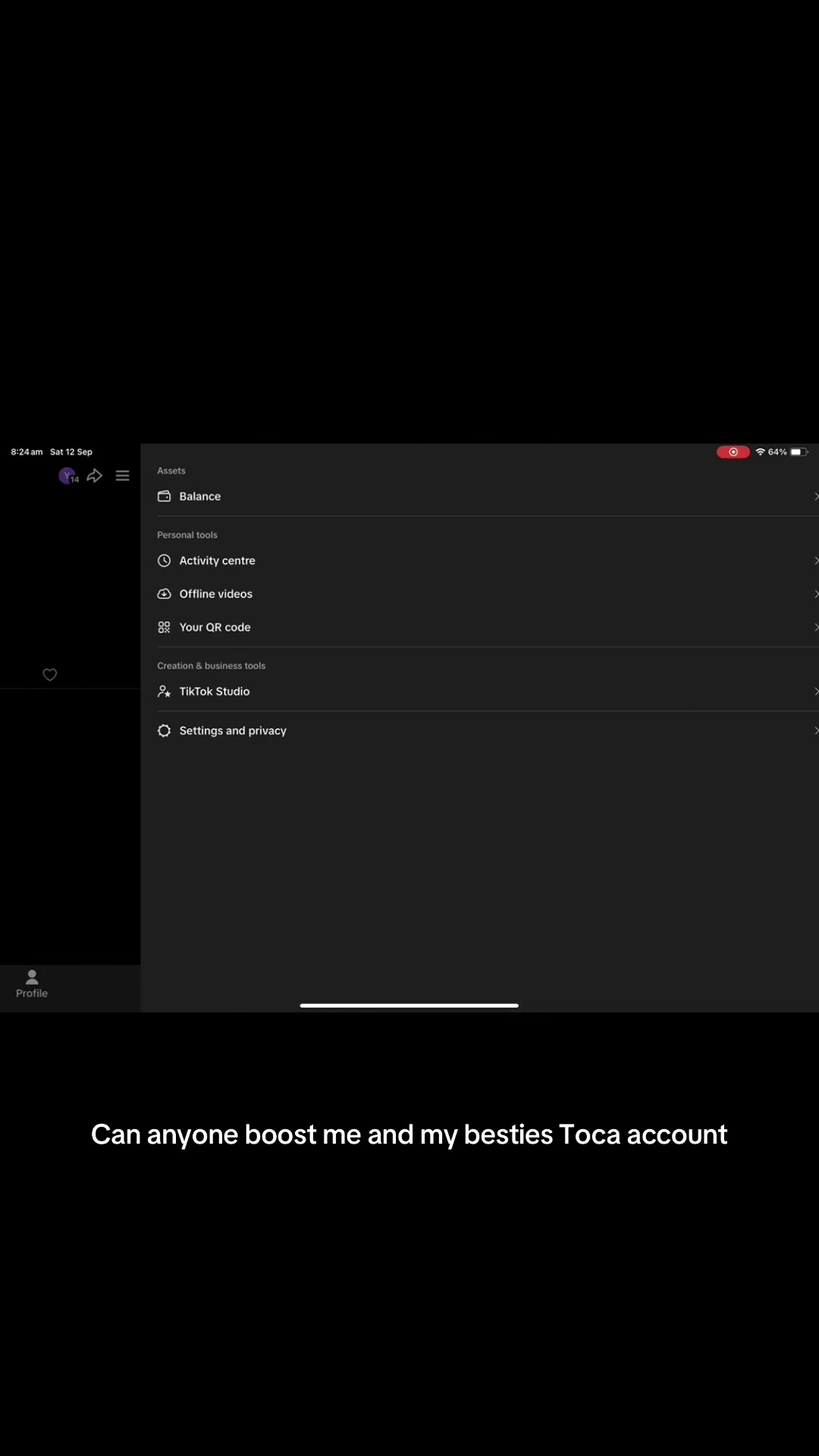Select Offline videos in the menu
819x1456 pixels.
pyautogui.click(x=488, y=594)
